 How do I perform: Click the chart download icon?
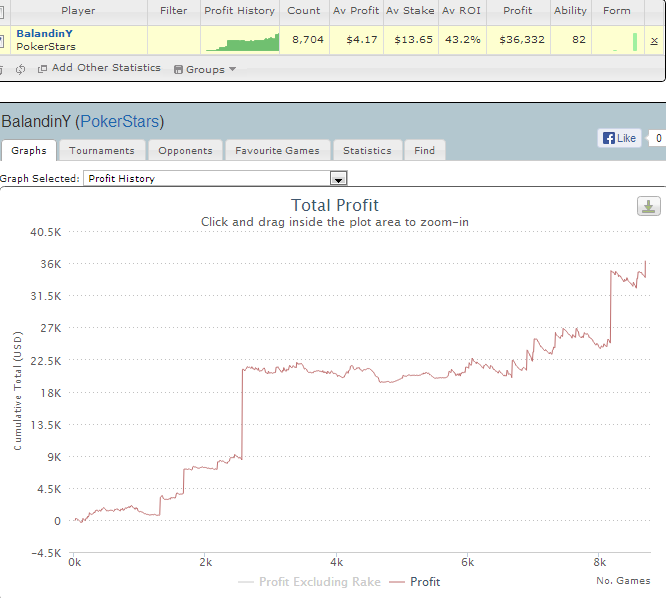[648, 206]
